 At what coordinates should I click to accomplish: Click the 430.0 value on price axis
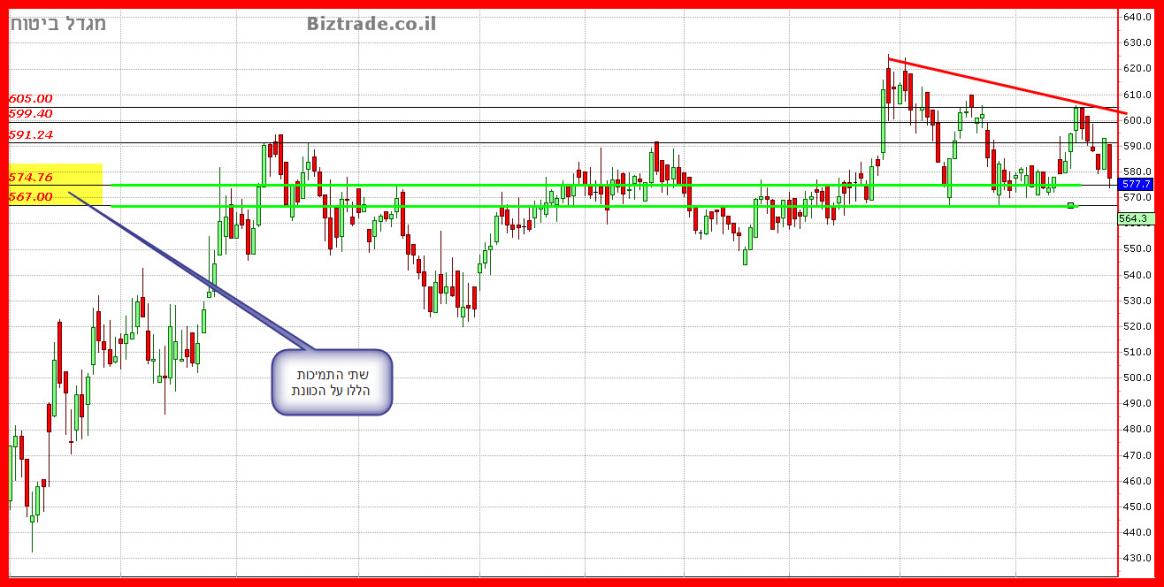click(1138, 558)
